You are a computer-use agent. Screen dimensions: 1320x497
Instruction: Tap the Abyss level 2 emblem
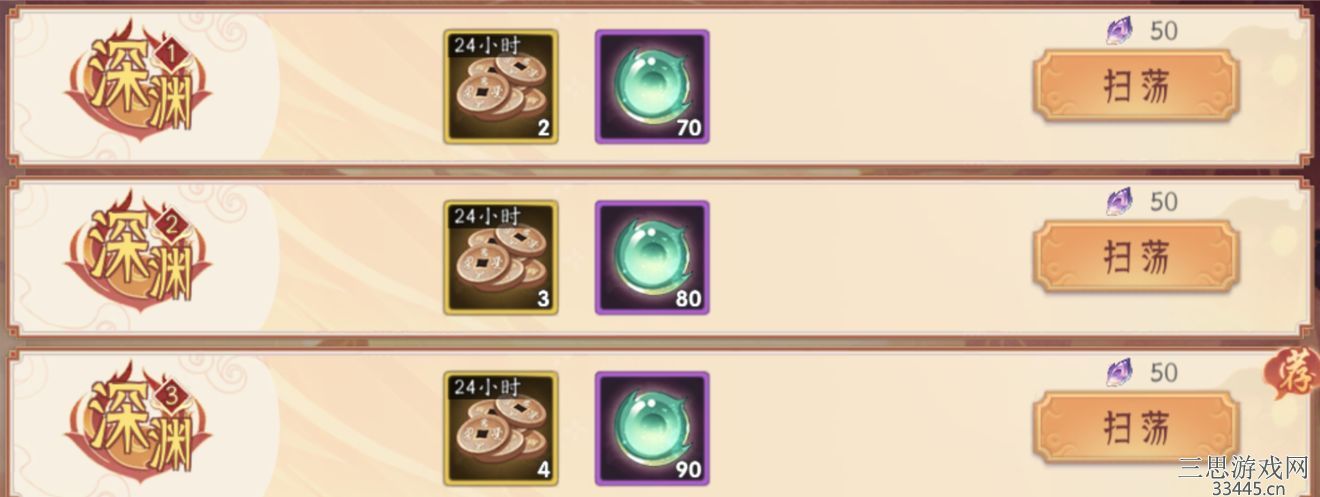coord(139,257)
